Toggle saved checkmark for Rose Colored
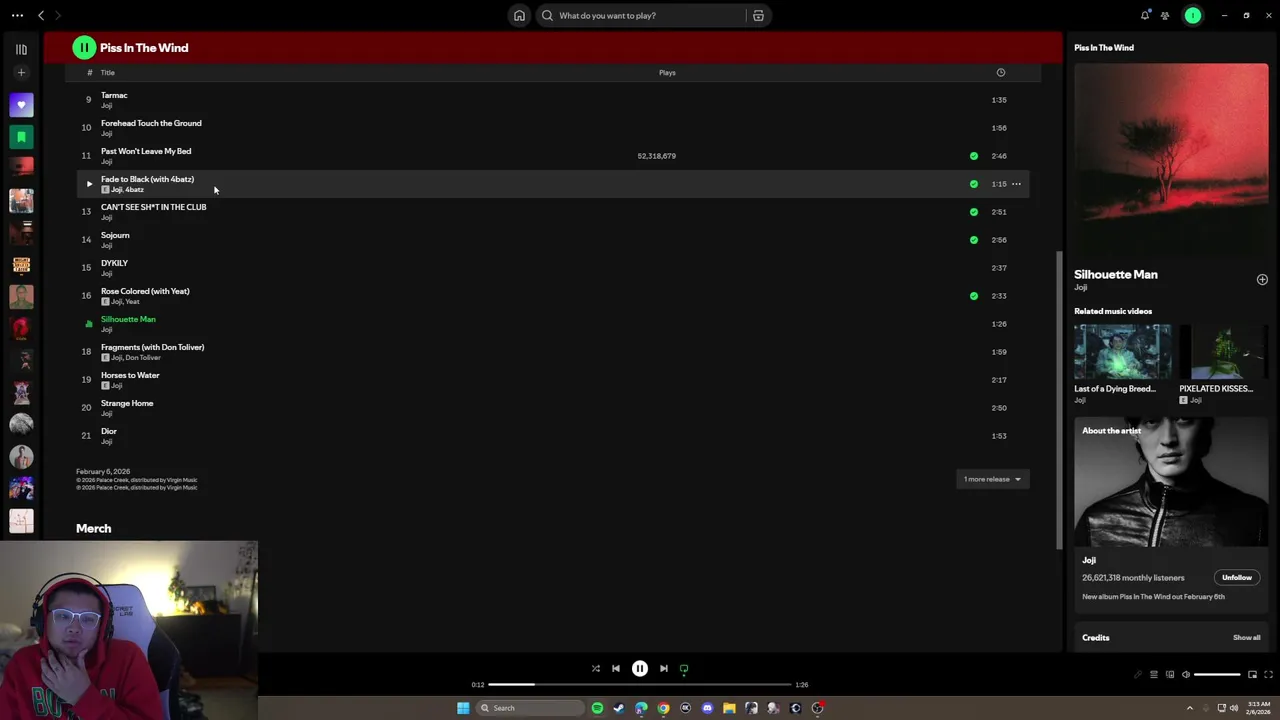This screenshot has height=720, width=1280. point(974,296)
